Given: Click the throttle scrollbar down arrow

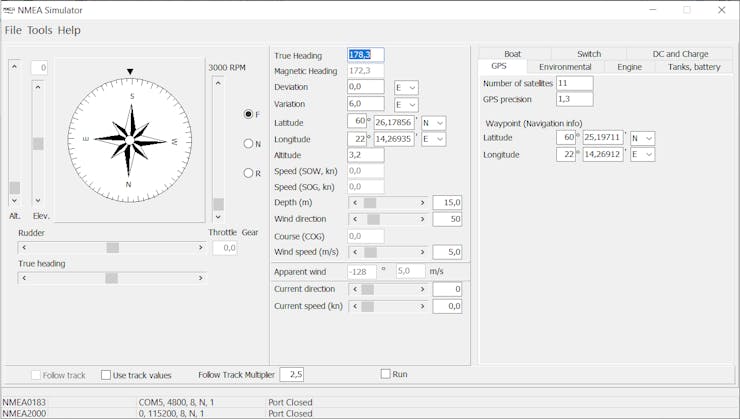Looking at the screenshot, I should tap(217, 216).
